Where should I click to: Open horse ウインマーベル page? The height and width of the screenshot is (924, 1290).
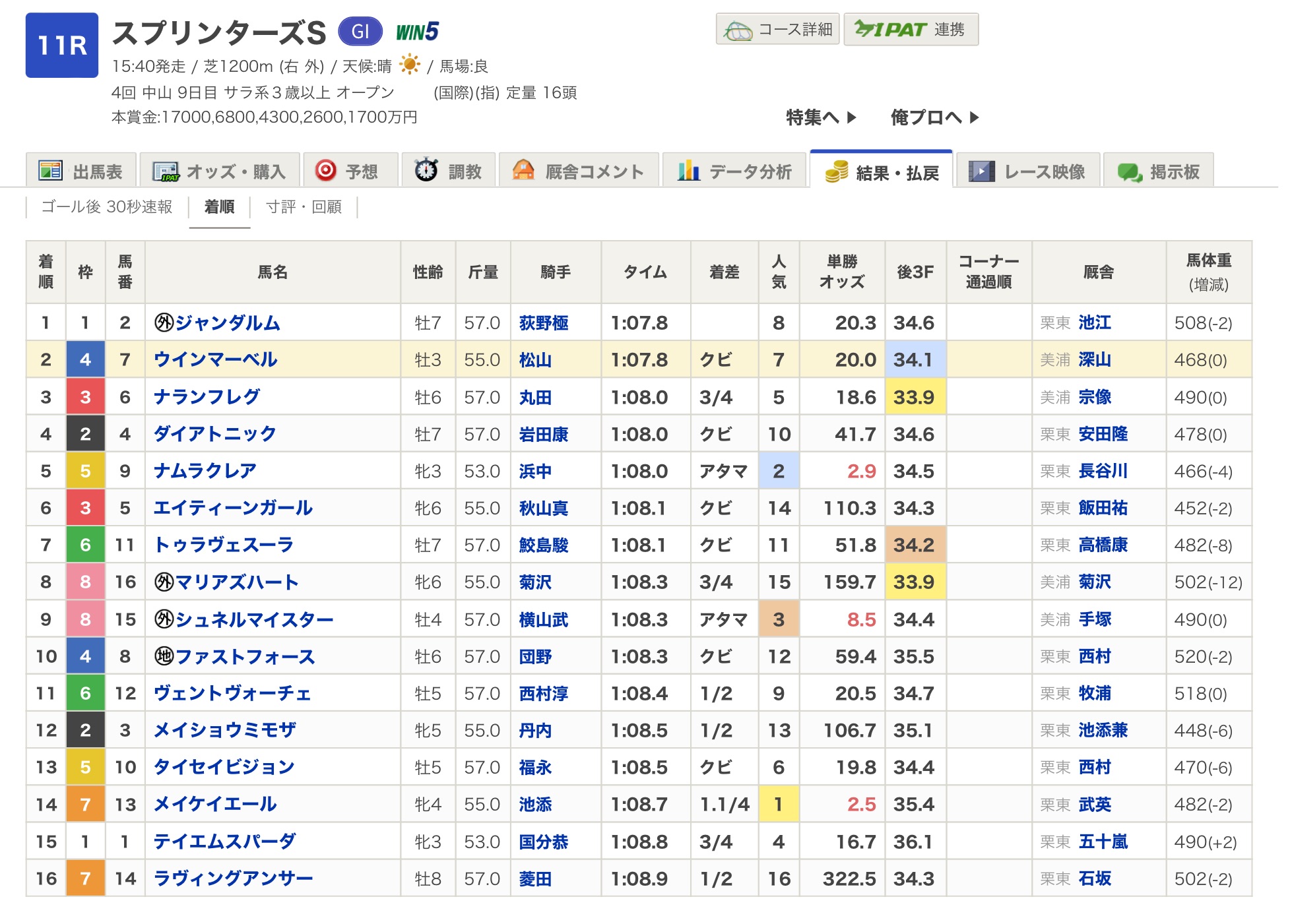(x=215, y=359)
